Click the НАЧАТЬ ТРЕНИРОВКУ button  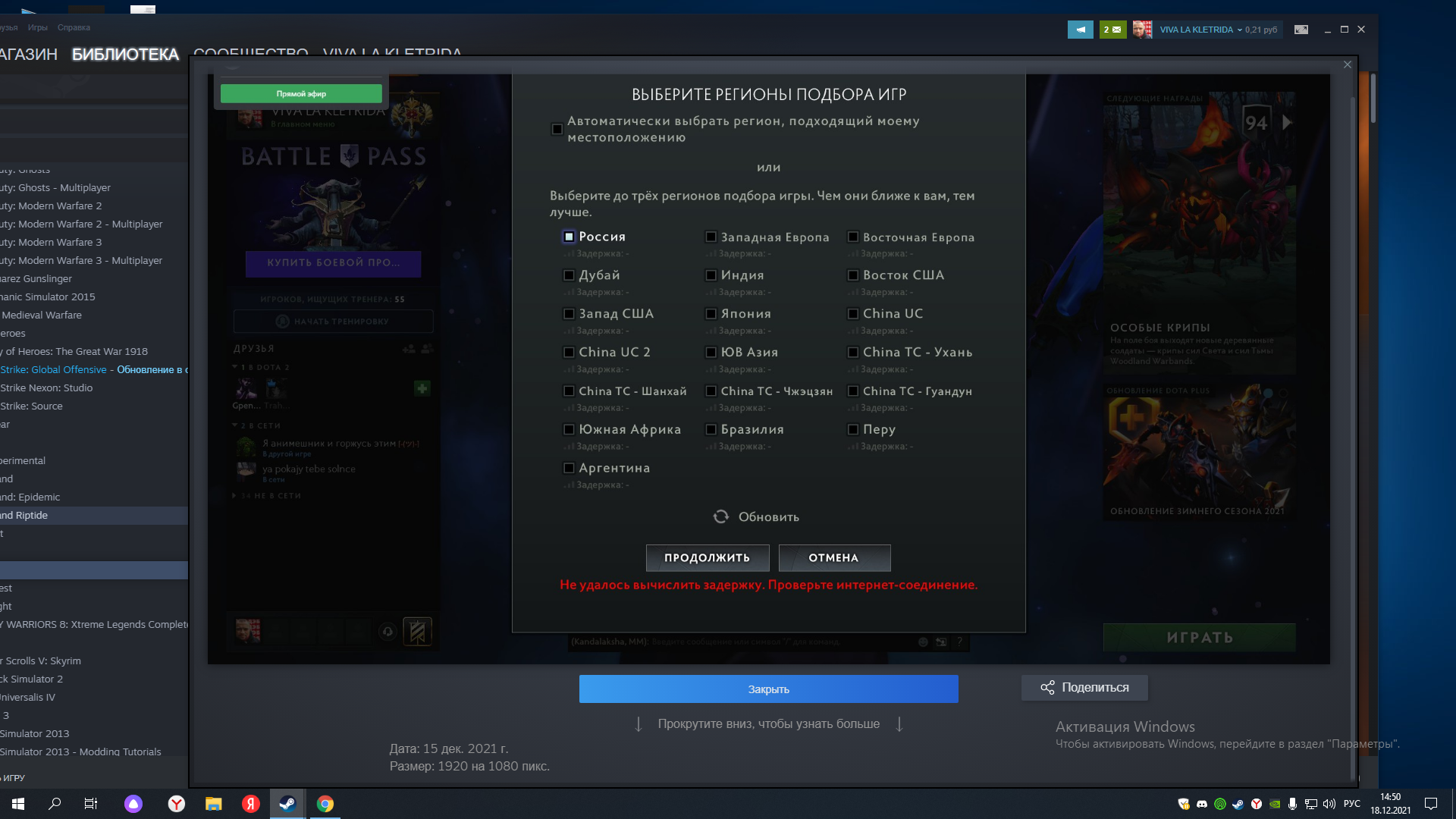334,322
